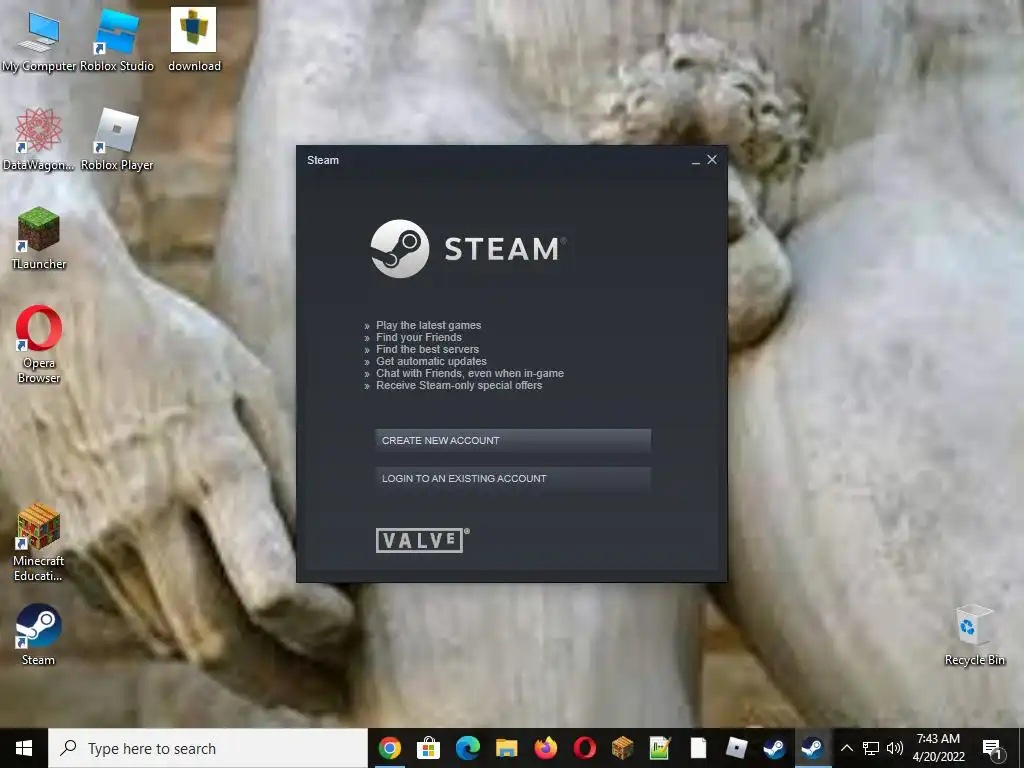Click LOGIN TO AN EXISTING ACCOUNT
The height and width of the screenshot is (768, 1024).
coord(513,478)
